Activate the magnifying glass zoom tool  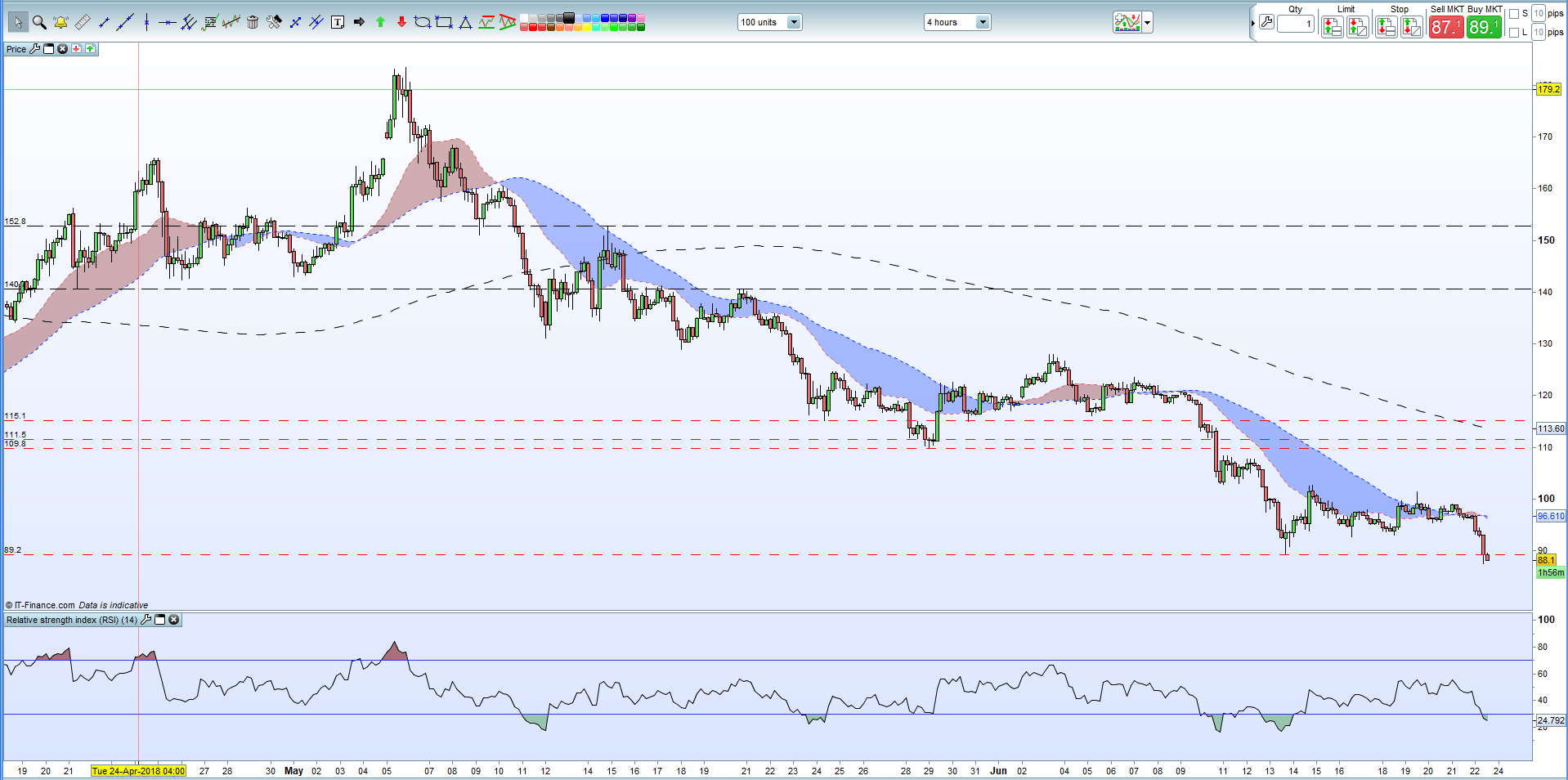[x=39, y=22]
